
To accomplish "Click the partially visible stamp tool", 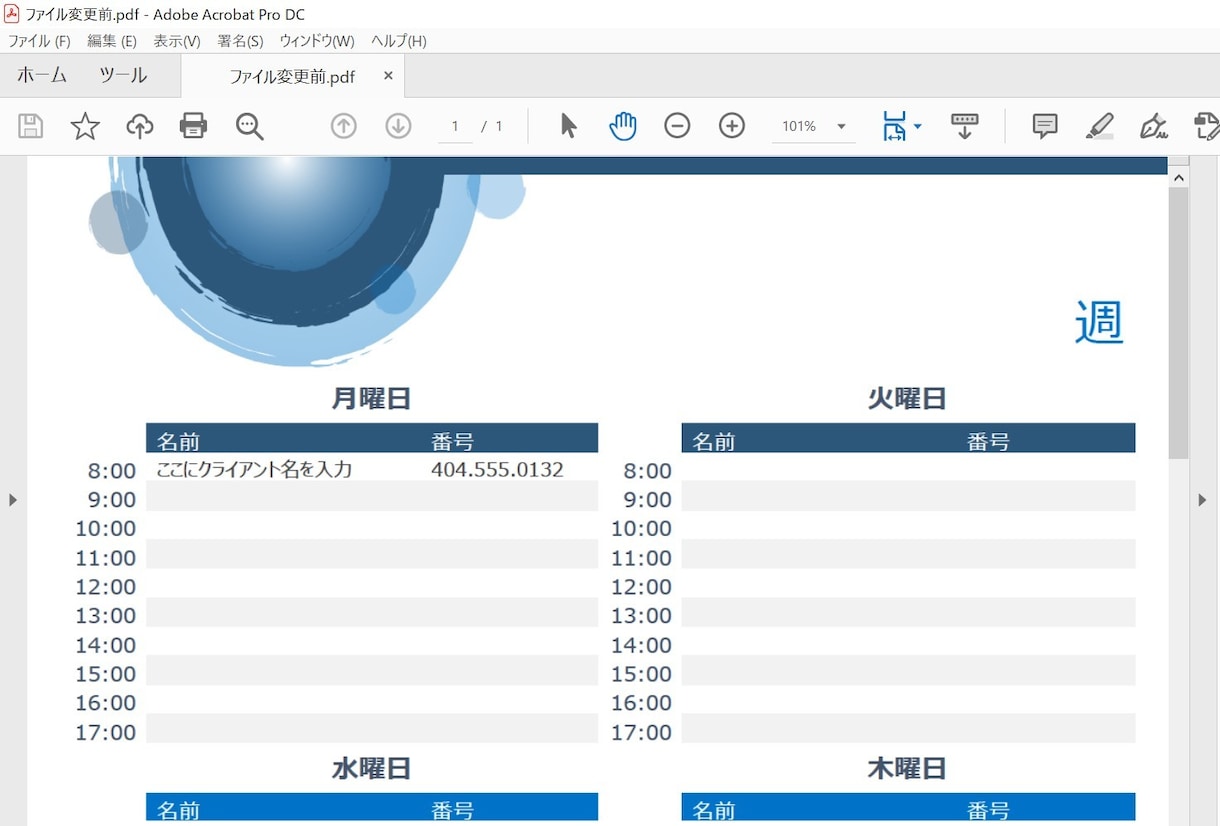I will [1207, 126].
